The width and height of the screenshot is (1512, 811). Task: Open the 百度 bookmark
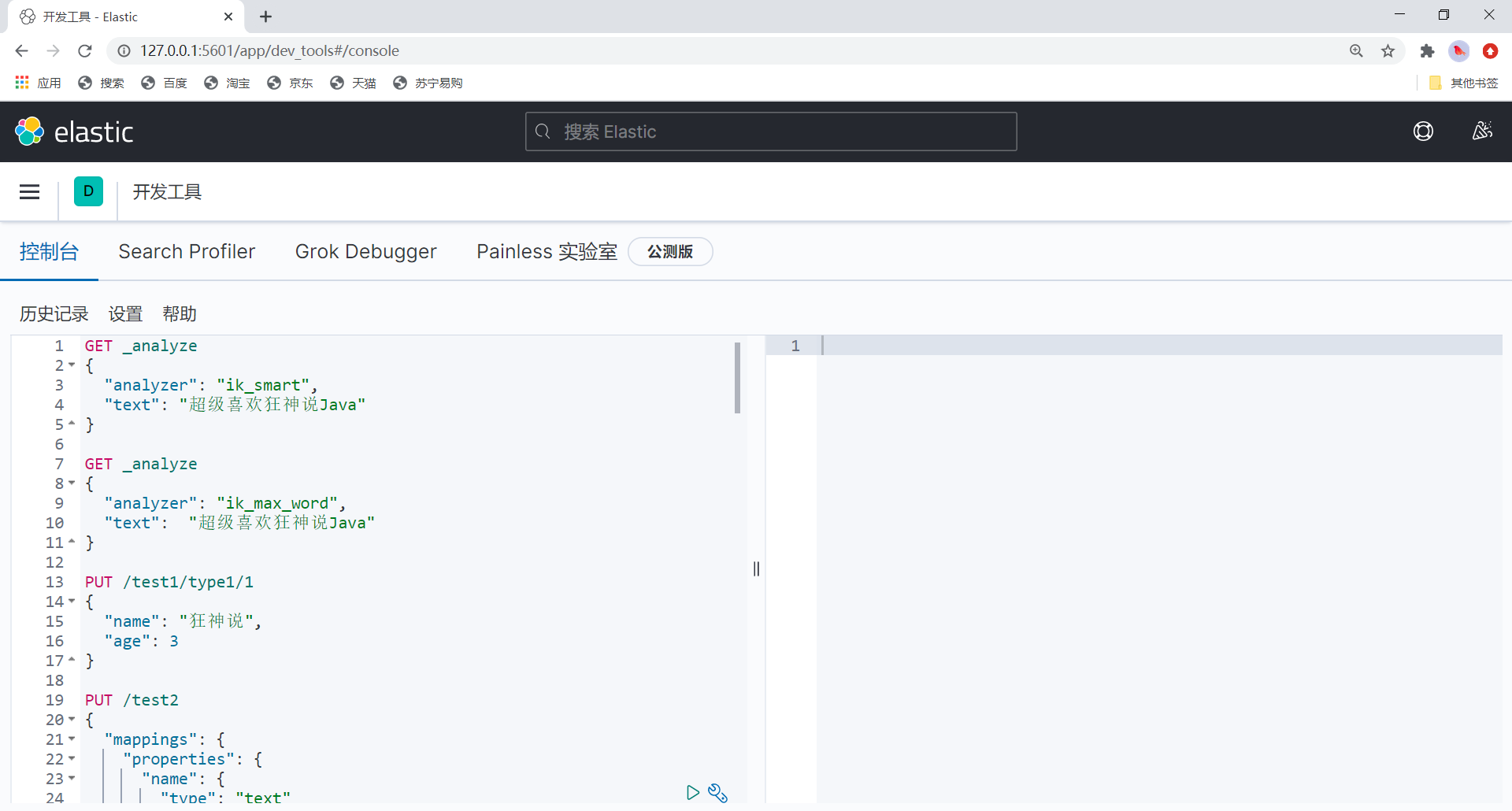(x=164, y=83)
